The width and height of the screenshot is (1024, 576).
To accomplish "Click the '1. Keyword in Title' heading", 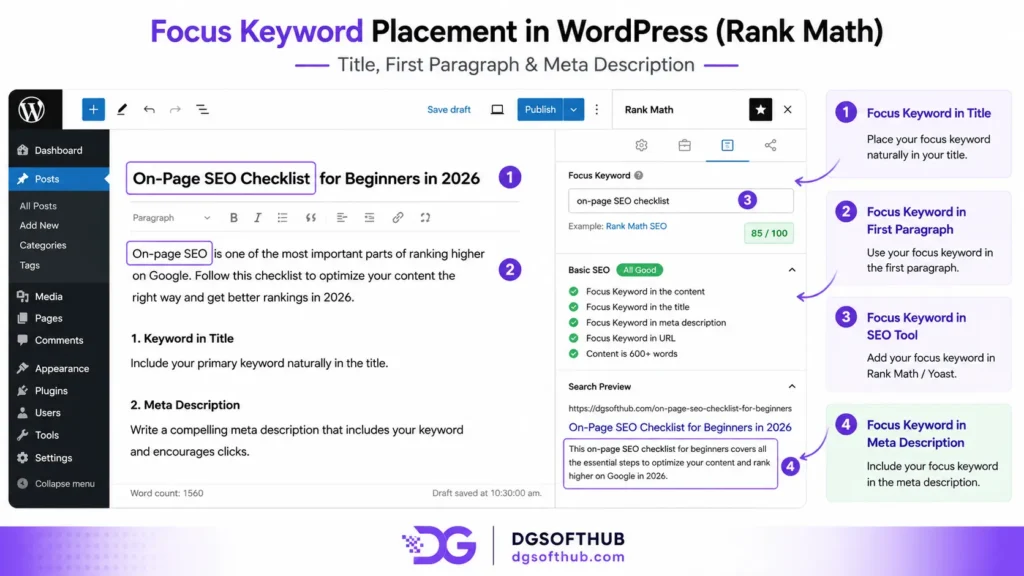I will pos(182,338).
